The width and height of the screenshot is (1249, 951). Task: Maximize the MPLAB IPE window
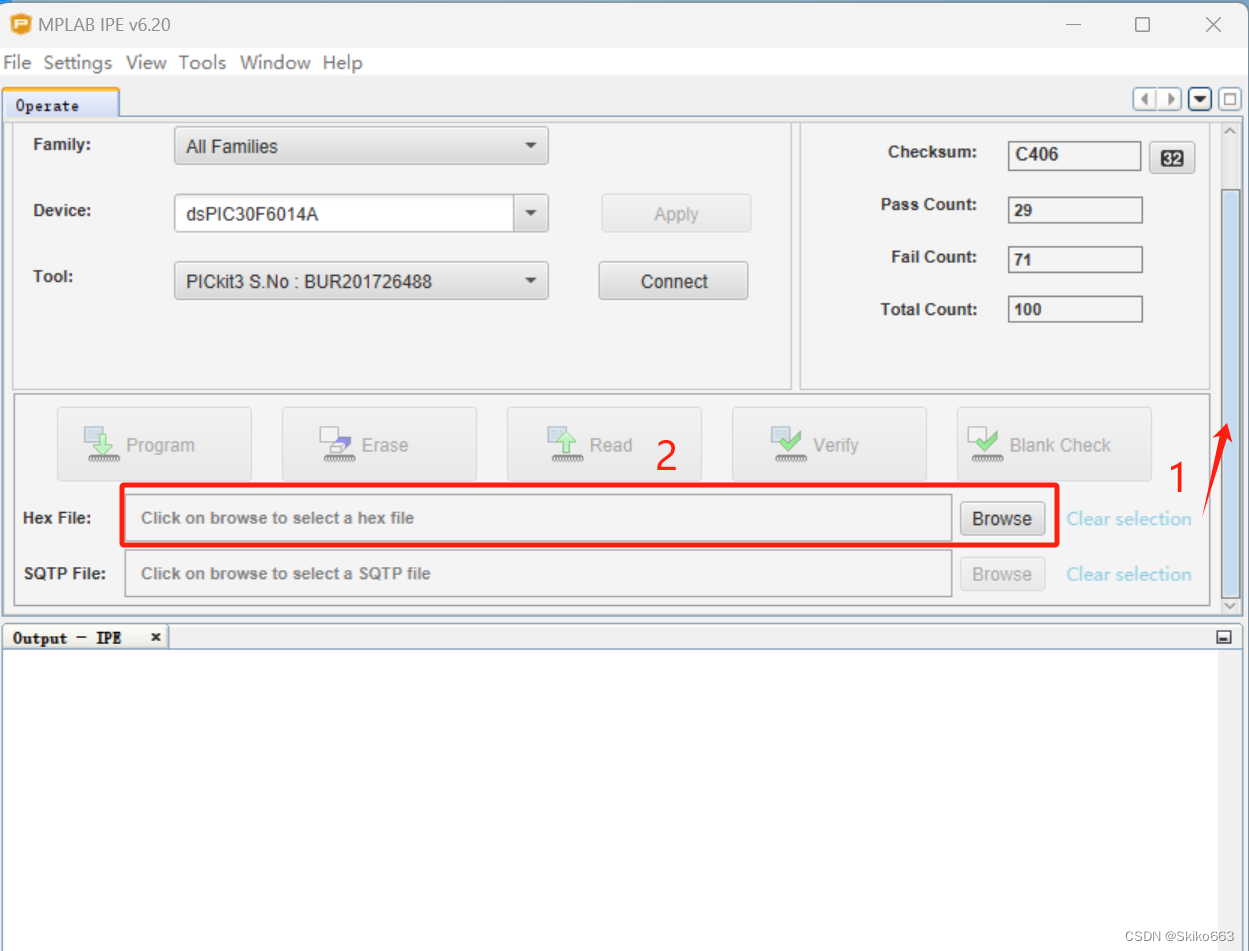coord(1142,25)
